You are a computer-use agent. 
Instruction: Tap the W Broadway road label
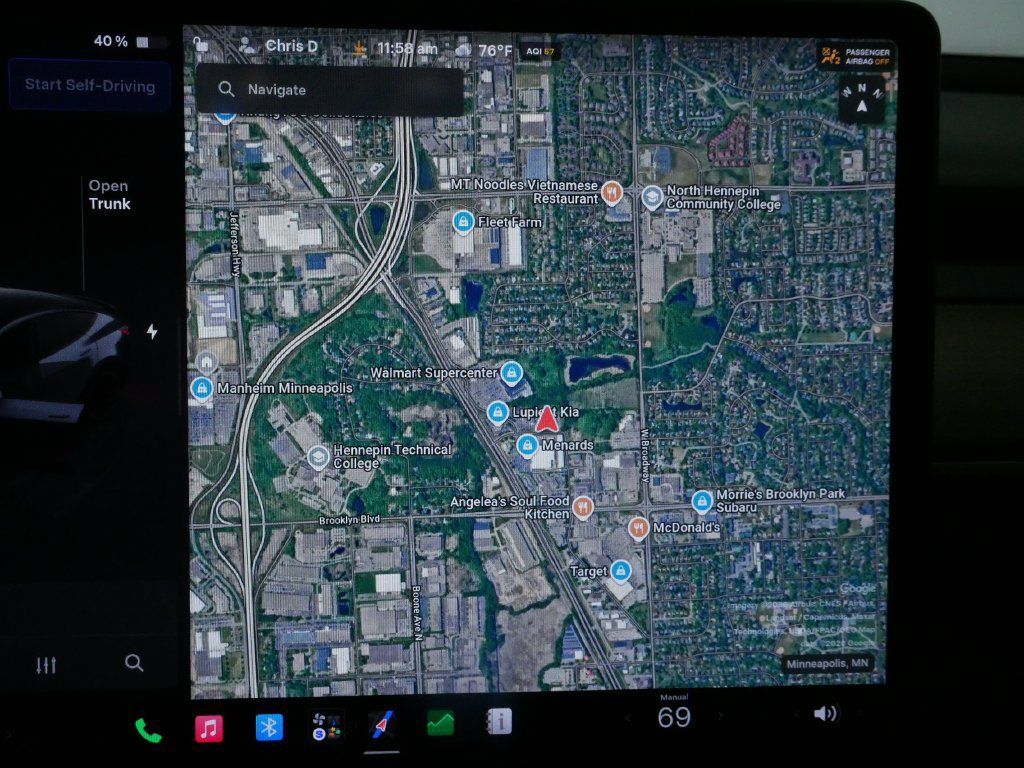[645, 455]
